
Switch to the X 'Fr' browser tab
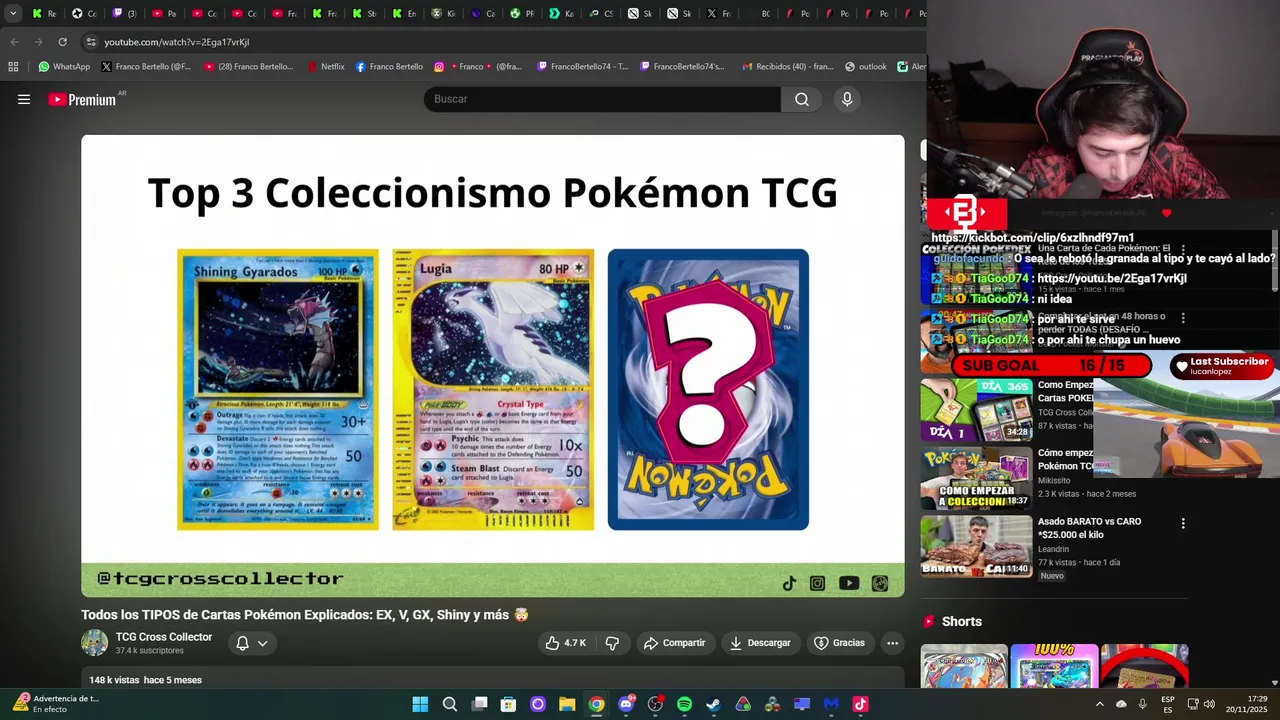click(719, 13)
